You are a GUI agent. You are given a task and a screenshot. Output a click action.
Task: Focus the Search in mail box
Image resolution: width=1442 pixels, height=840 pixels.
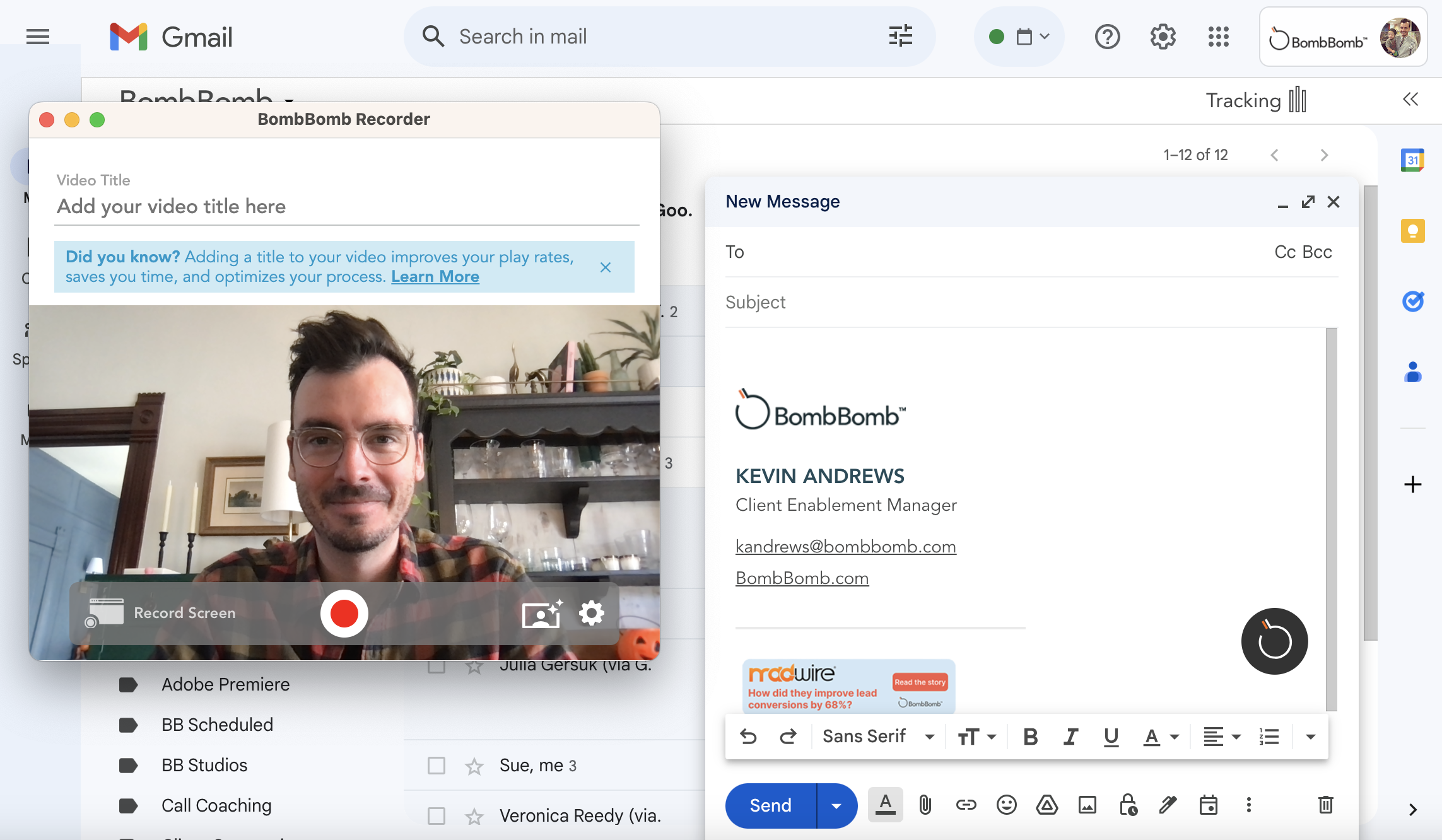pyautogui.click(x=669, y=37)
